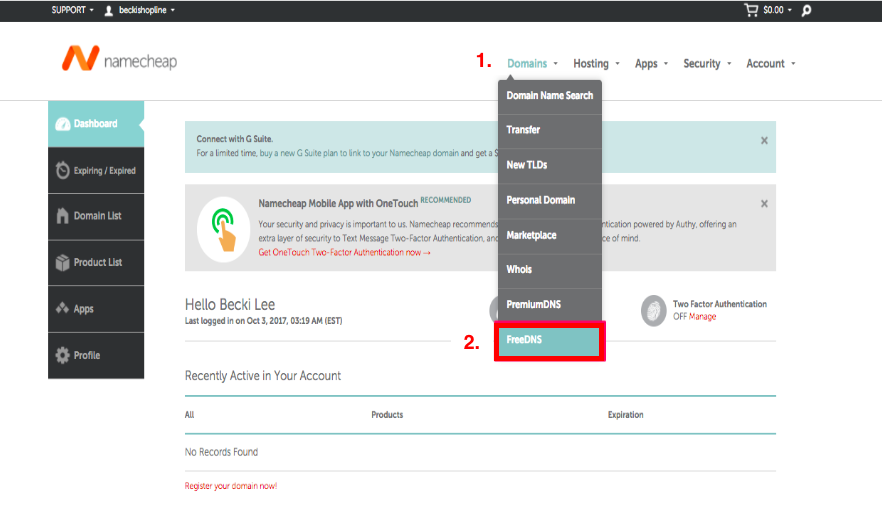Click the Manage link for Two Factor Authentication
This screenshot has width=882, height=505.
[x=703, y=317]
